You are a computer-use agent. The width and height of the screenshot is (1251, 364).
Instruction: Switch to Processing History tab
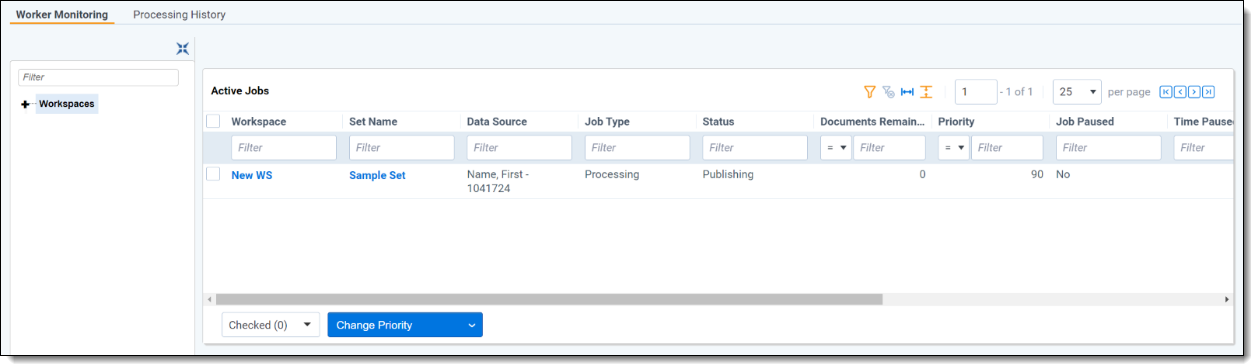(x=179, y=15)
